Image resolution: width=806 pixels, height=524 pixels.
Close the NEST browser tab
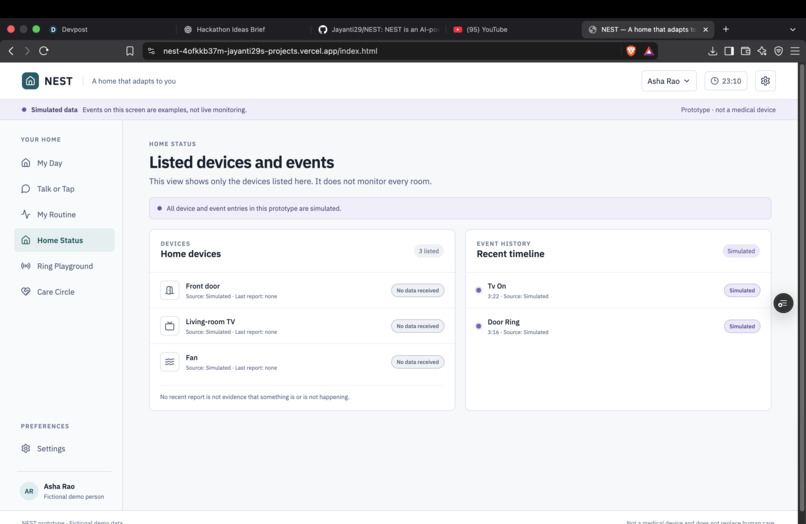pyautogui.click(x=705, y=29)
